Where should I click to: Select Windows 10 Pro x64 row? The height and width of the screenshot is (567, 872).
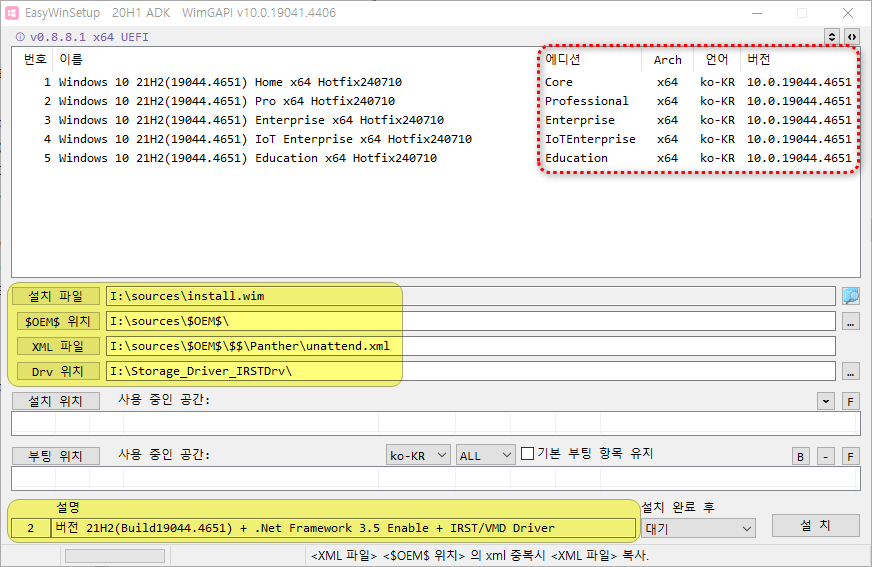point(437,101)
